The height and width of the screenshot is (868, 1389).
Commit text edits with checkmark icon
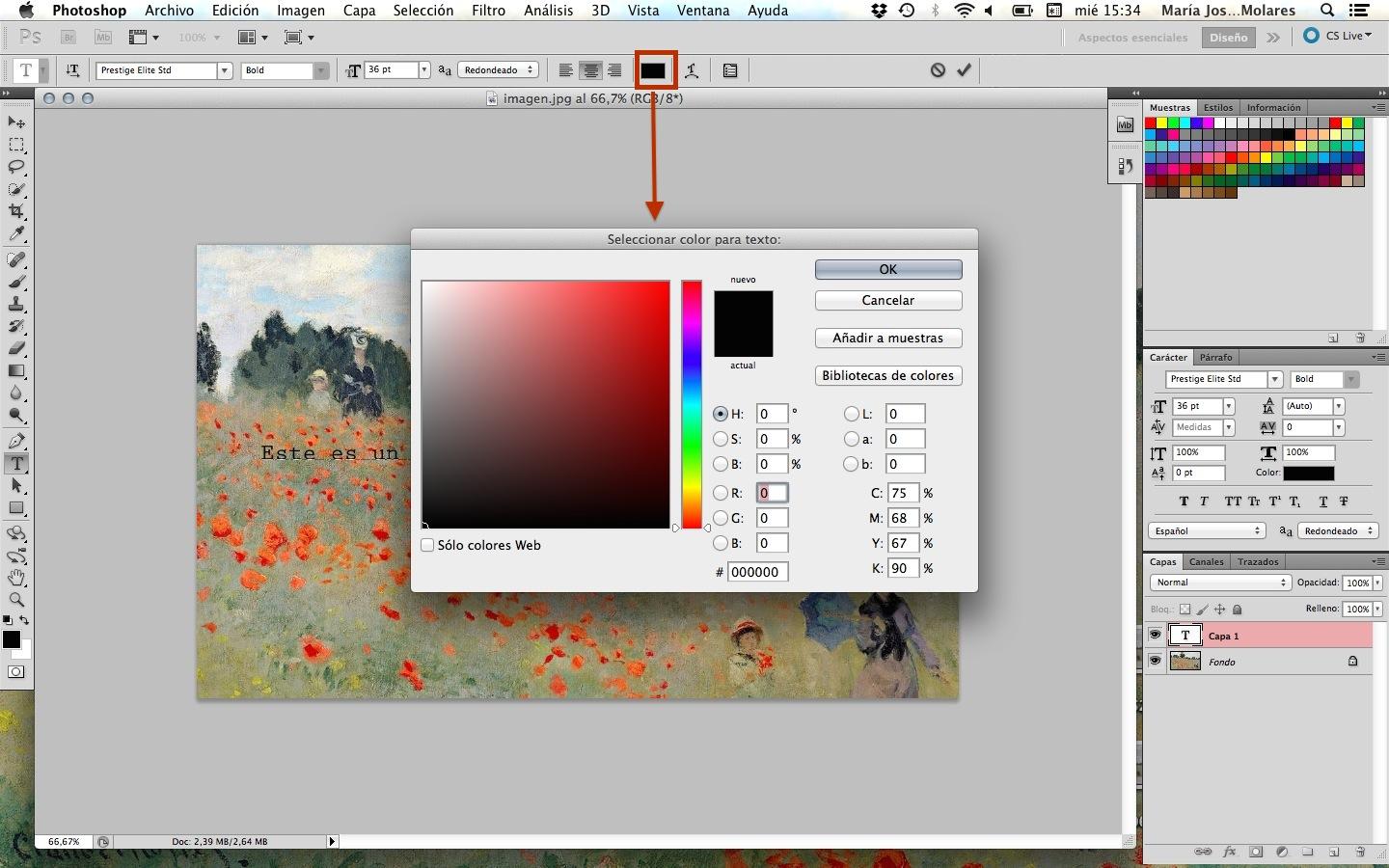[964, 70]
